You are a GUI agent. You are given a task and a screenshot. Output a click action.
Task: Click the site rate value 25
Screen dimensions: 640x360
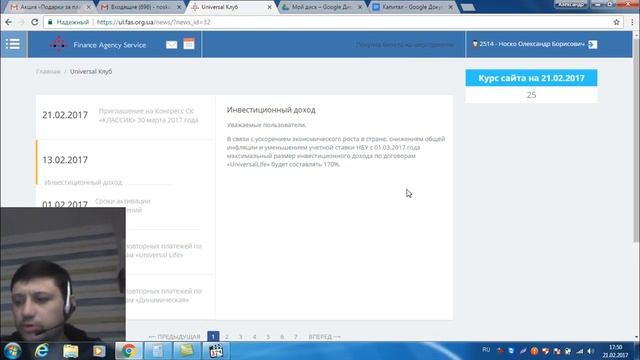coord(531,95)
